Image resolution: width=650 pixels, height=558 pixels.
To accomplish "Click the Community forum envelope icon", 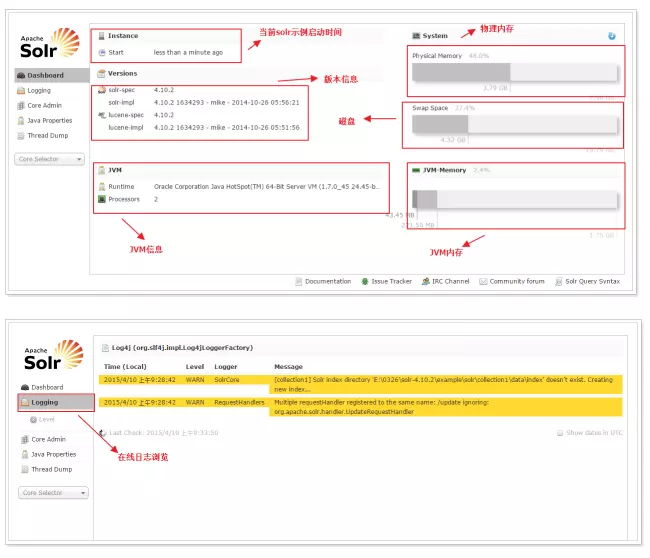I will [x=483, y=281].
